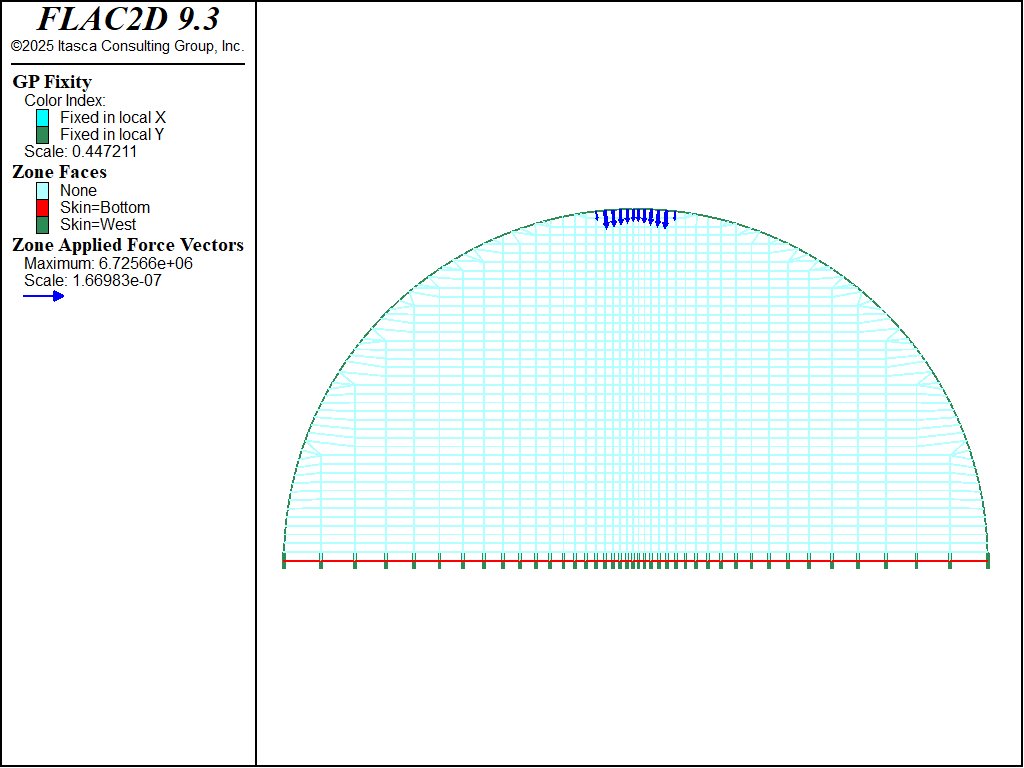1024x768 pixels.
Task: Select the Zone Faces legend heading
Action: 59,172
